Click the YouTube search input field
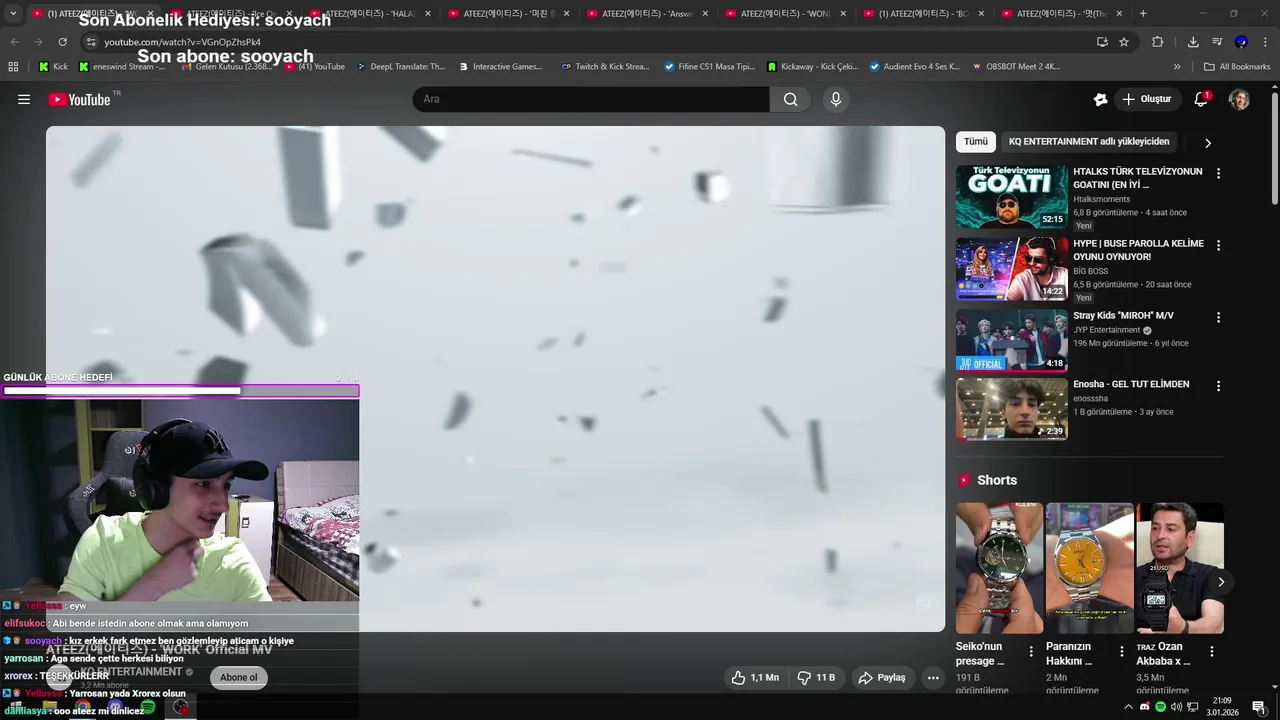The width and height of the screenshot is (1280, 720). (x=591, y=99)
